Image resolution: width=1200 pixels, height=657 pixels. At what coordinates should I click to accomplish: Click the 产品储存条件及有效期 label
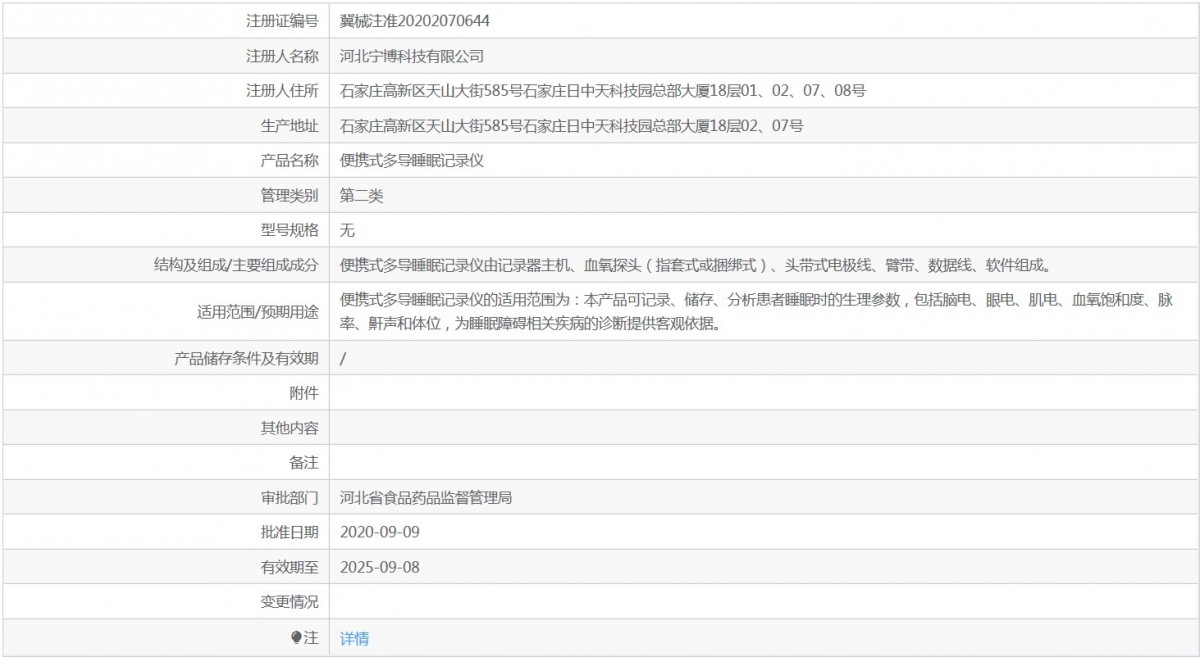(246, 358)
